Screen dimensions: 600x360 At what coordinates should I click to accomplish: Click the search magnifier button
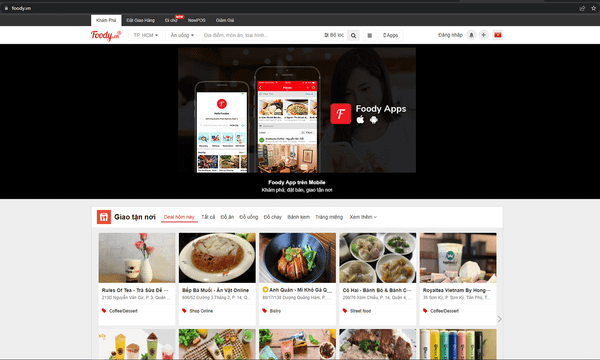pos(354,35)
